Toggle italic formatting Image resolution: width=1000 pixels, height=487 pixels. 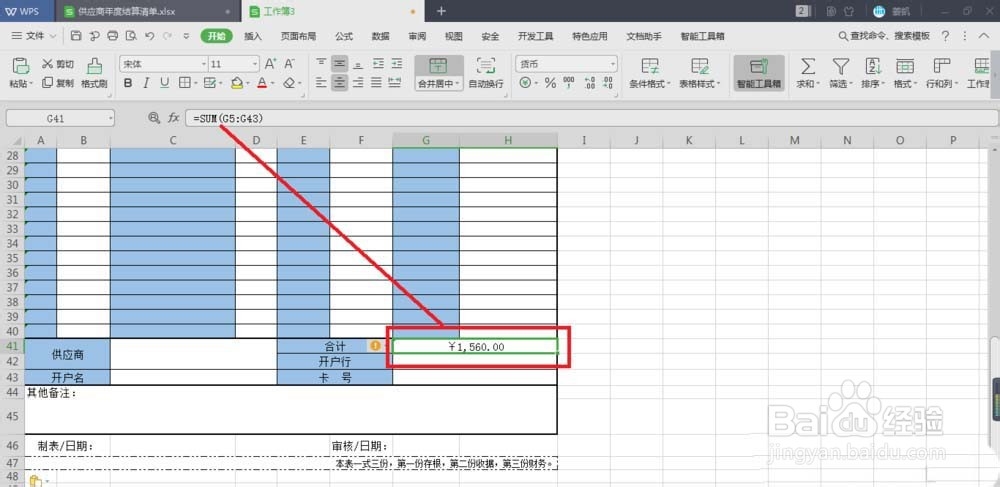point(146,83)
